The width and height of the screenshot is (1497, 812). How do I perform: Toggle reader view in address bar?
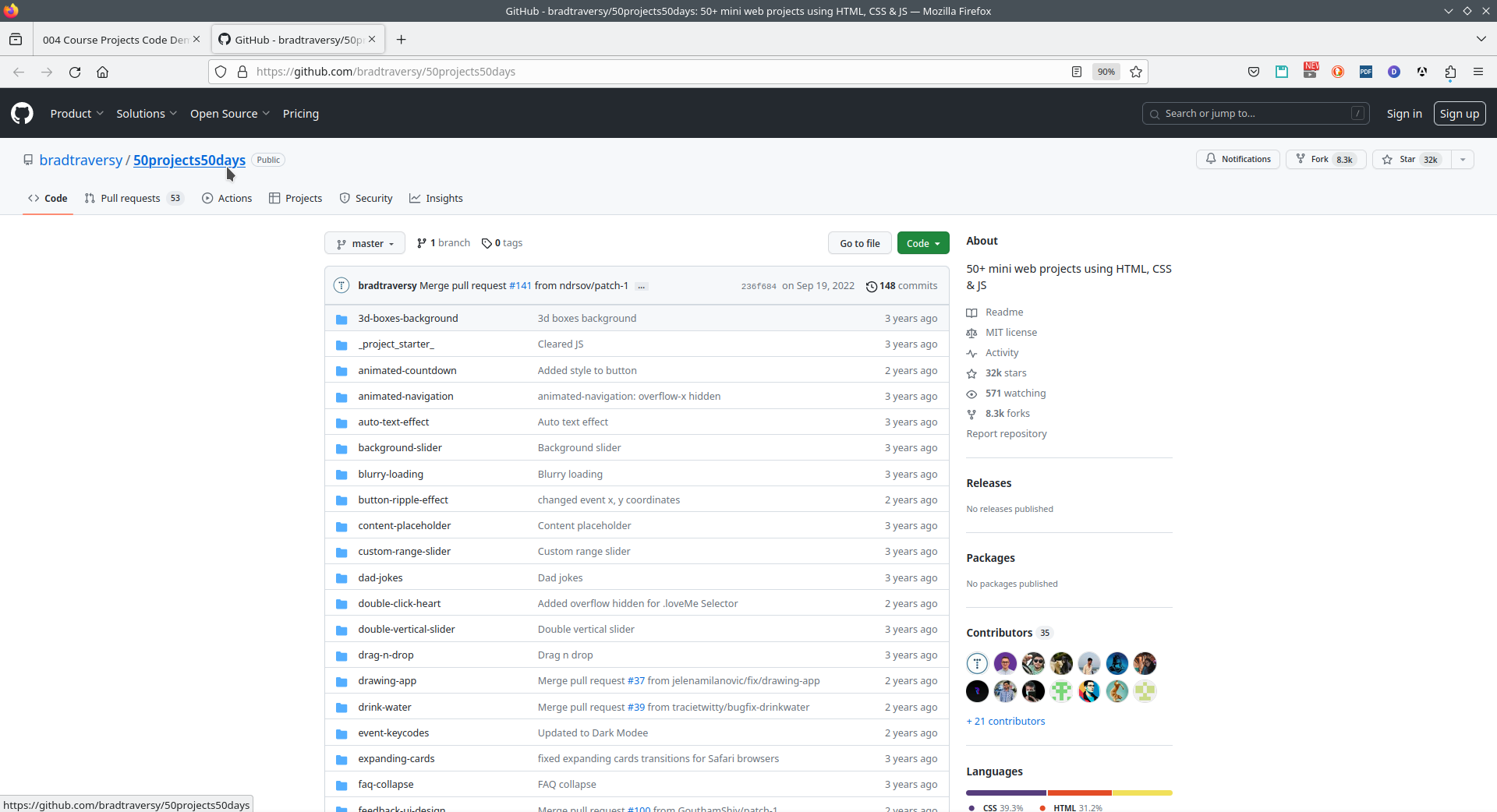pos(1077,72)
